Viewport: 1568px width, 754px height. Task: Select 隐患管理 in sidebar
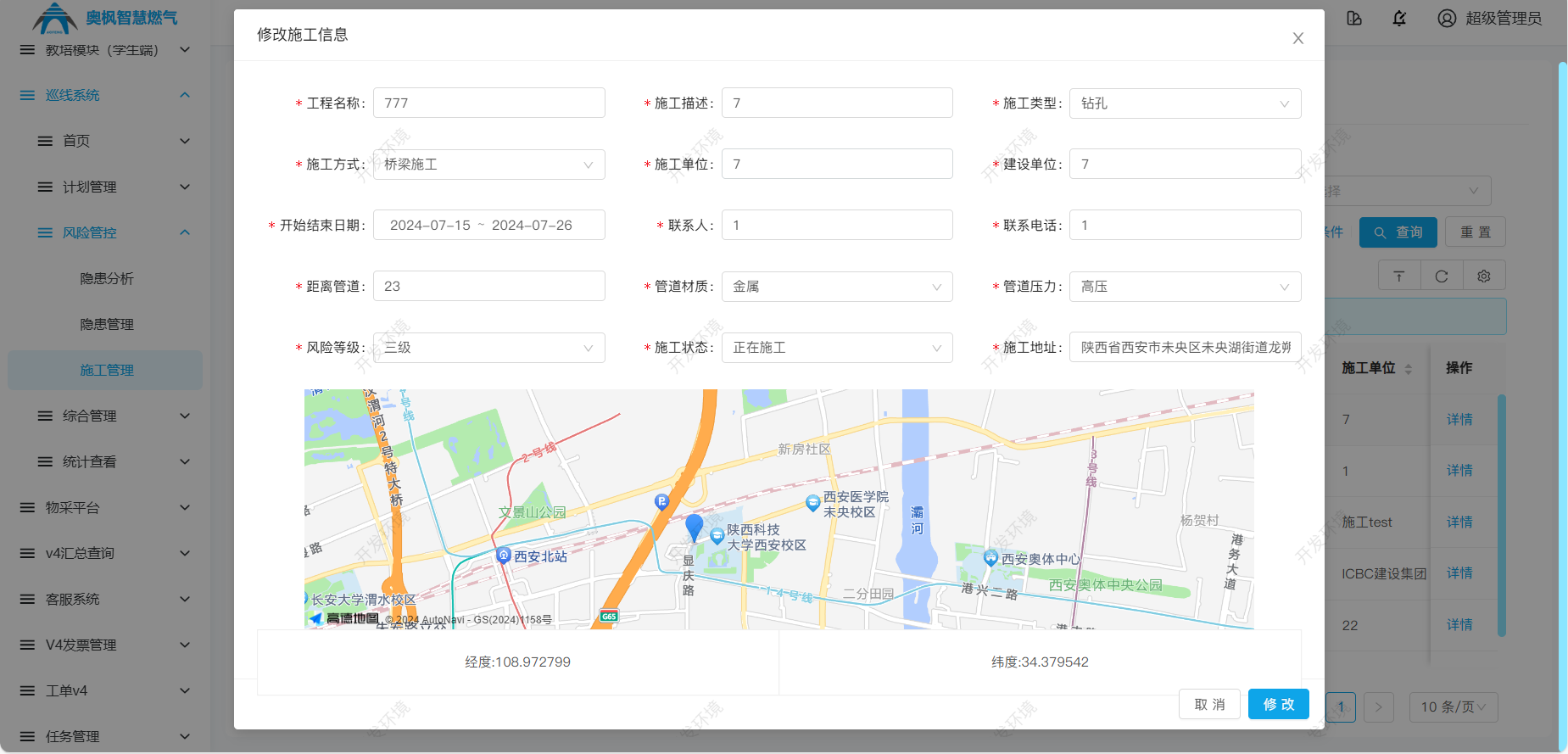(x=107, y=324)
